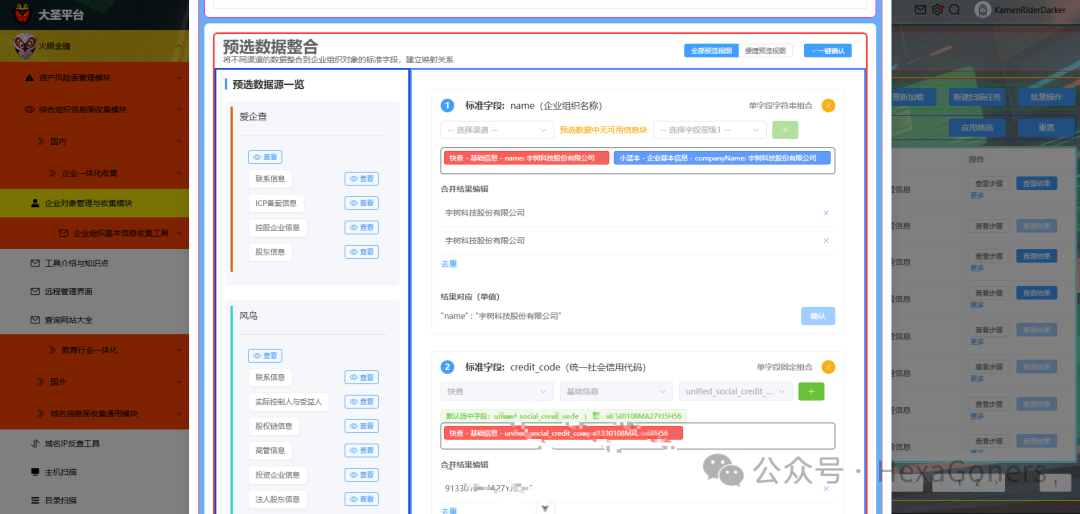Open the 选择渠道 dropdown for name field
The image size is (1080, 514).
click(x=497, y=130)
